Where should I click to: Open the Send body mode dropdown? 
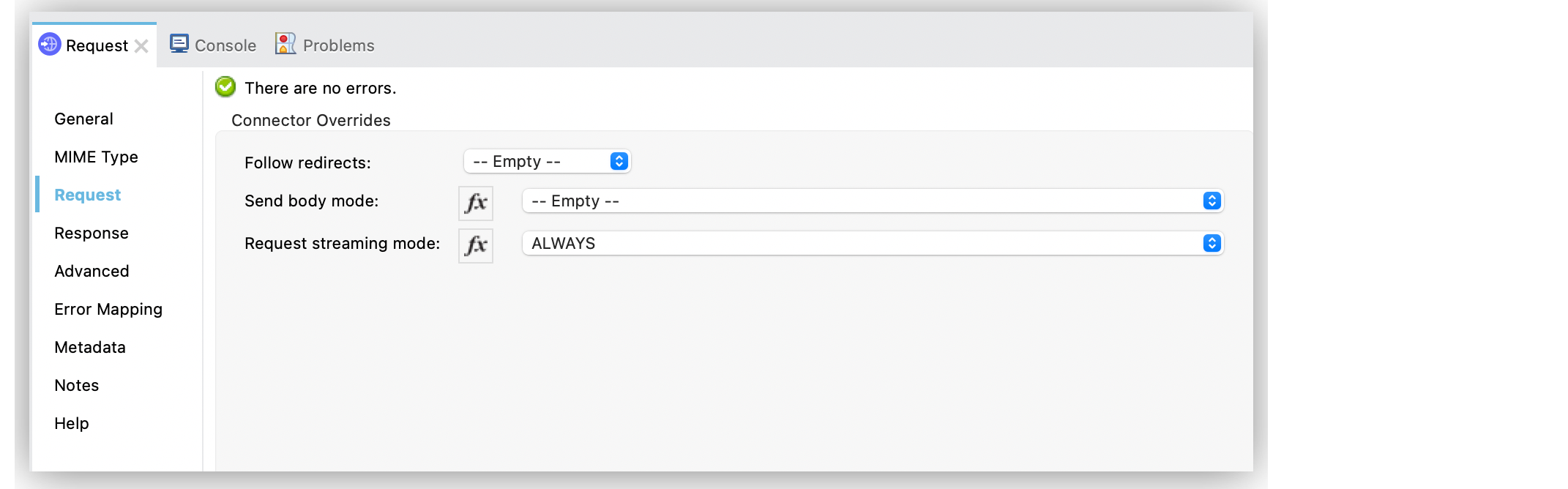(871, 201)
